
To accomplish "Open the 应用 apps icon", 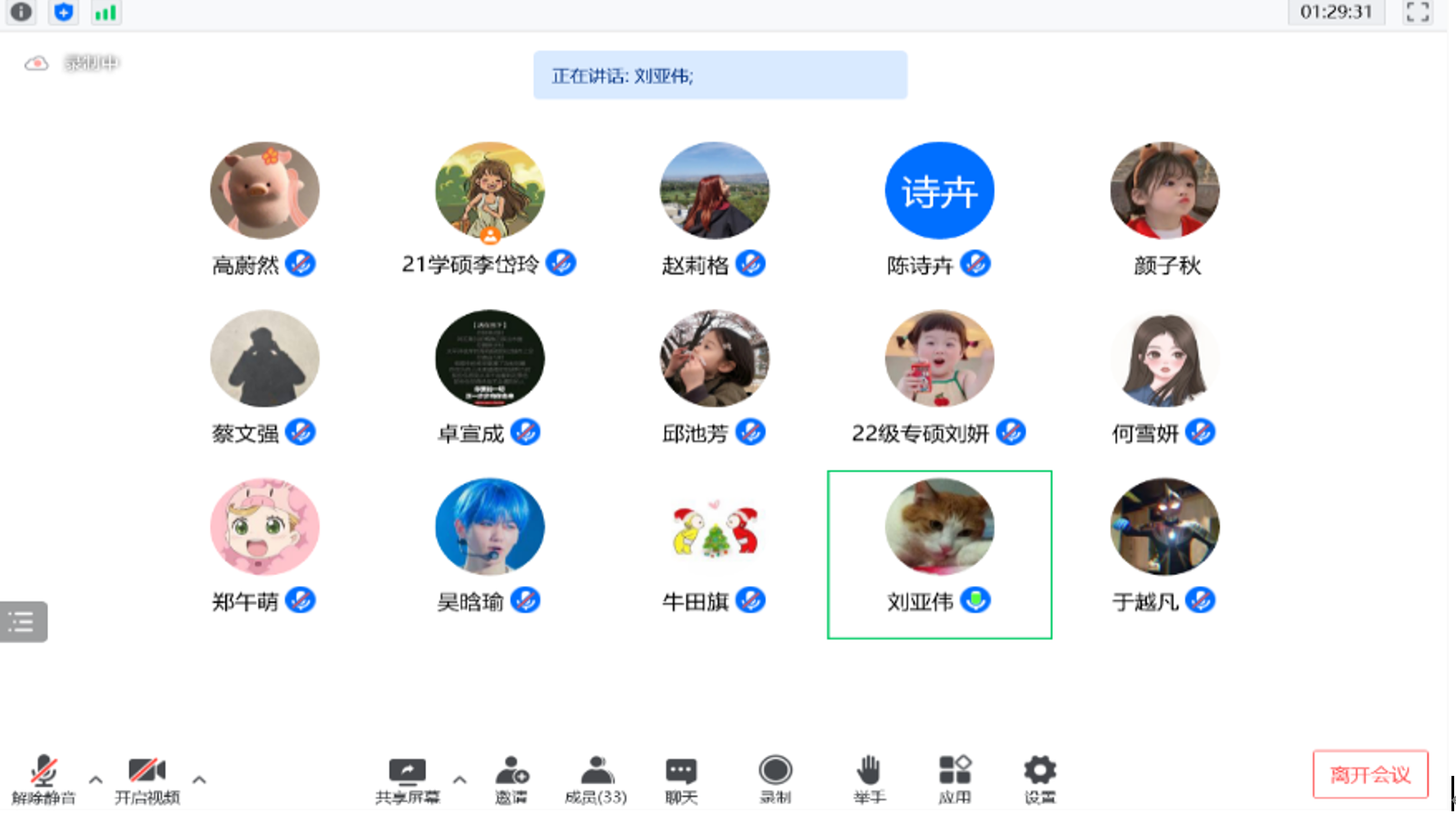I will (955, 779).
